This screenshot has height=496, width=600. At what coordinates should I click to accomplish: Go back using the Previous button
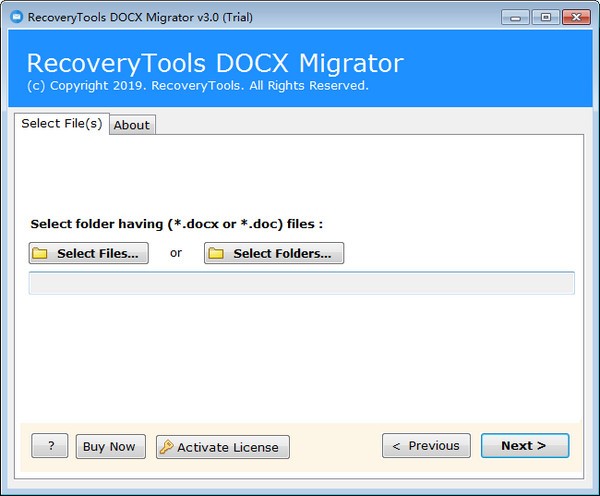pyautogui.click(x=426, y=446)
